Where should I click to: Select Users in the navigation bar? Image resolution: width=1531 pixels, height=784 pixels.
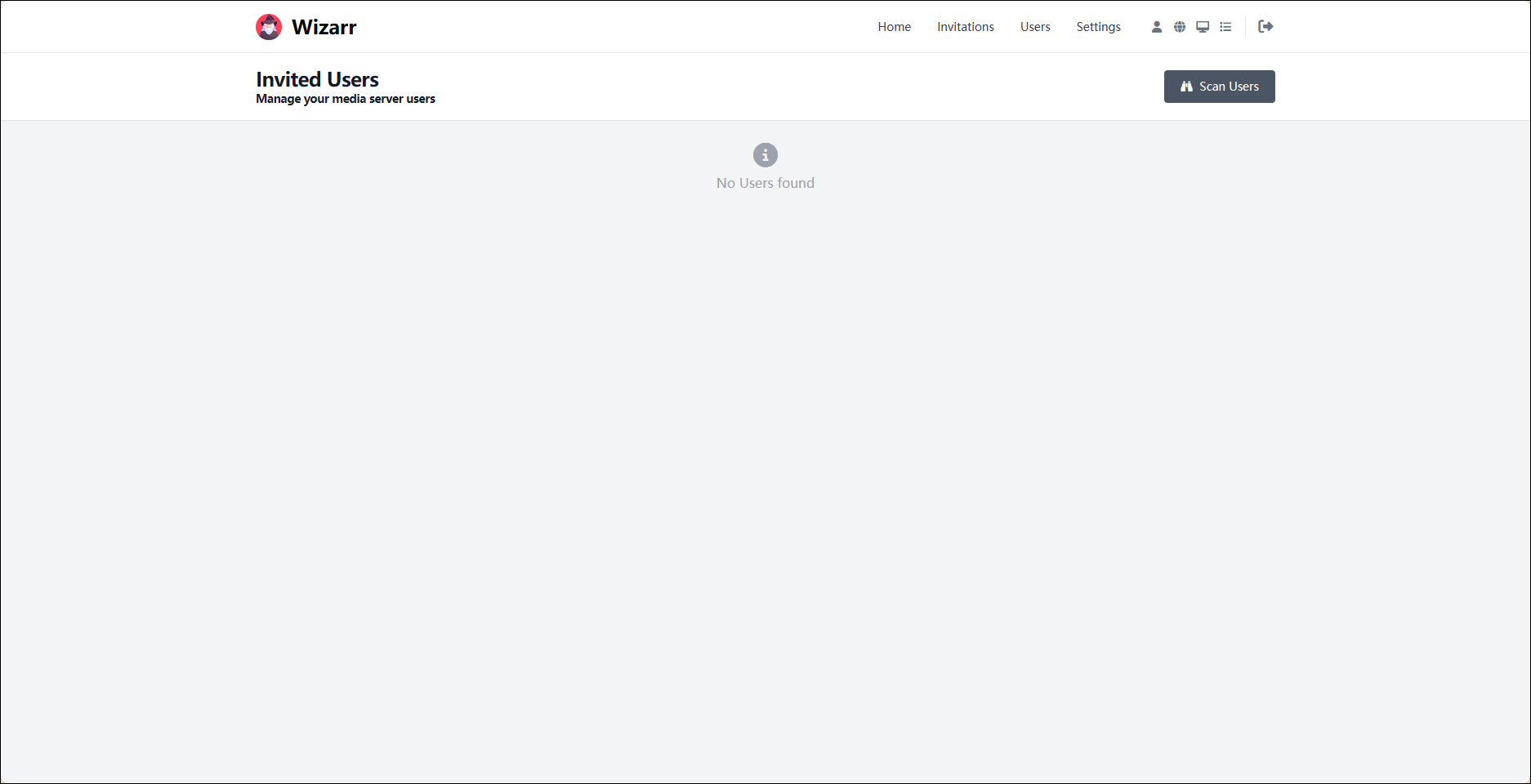(1035, 27)
